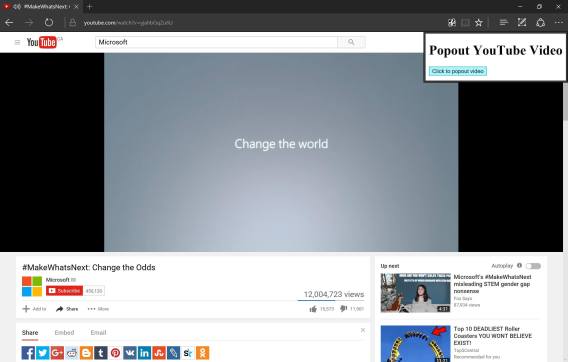This screenshot has width=568, height=362.
Task: Make a Web Note with pen icon
Action: coord(522,22)
